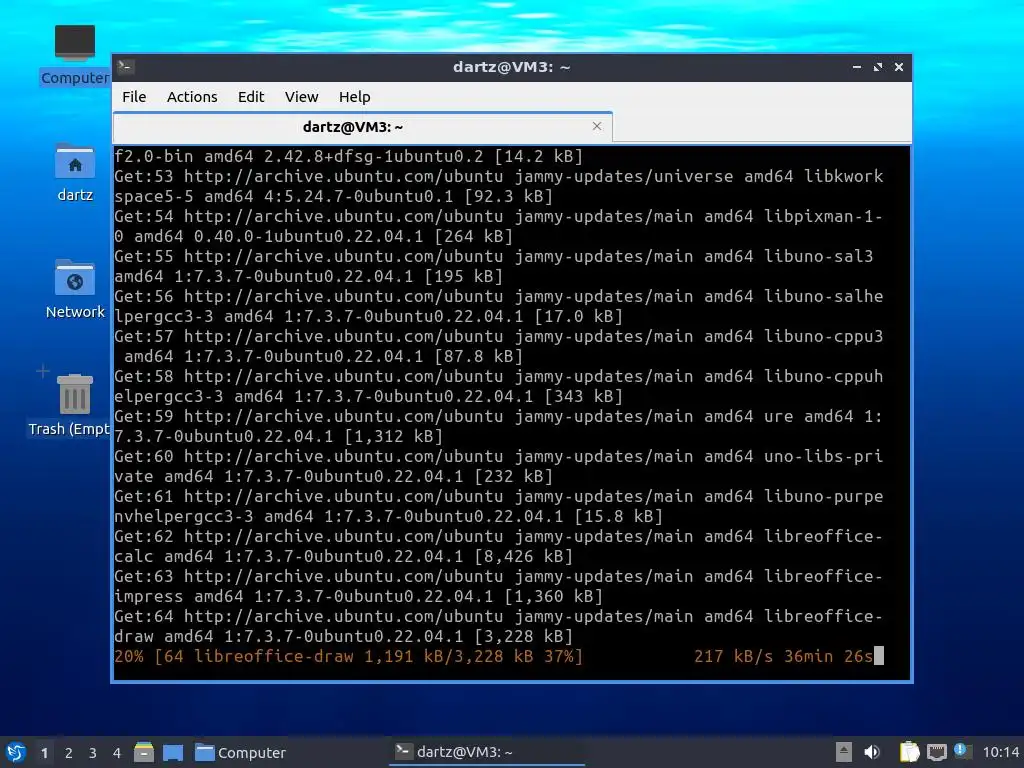Click the 'Get:59' ure package line

pos(498,426)
